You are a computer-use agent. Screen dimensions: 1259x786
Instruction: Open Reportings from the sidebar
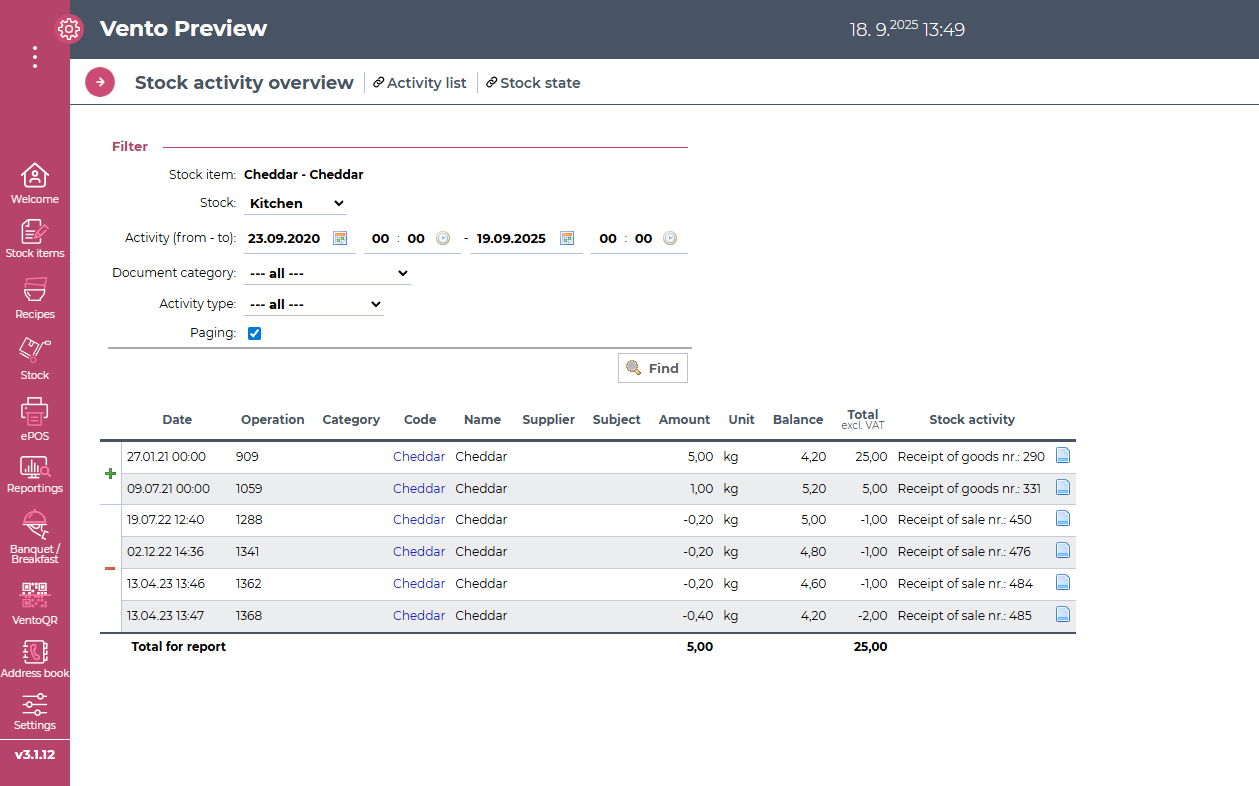[x=34, y=474]
